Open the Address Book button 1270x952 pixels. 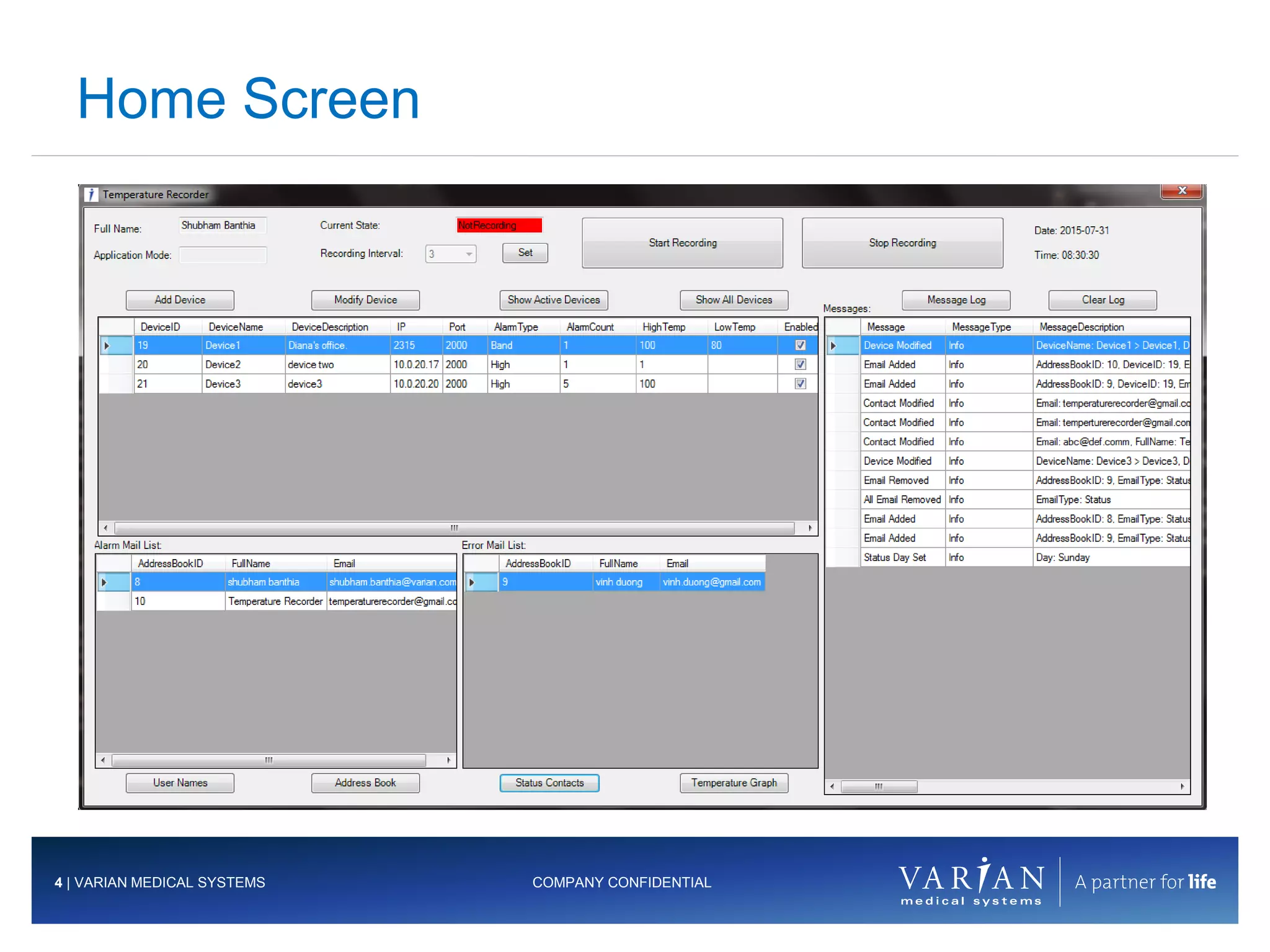click(x=365, y=783)
